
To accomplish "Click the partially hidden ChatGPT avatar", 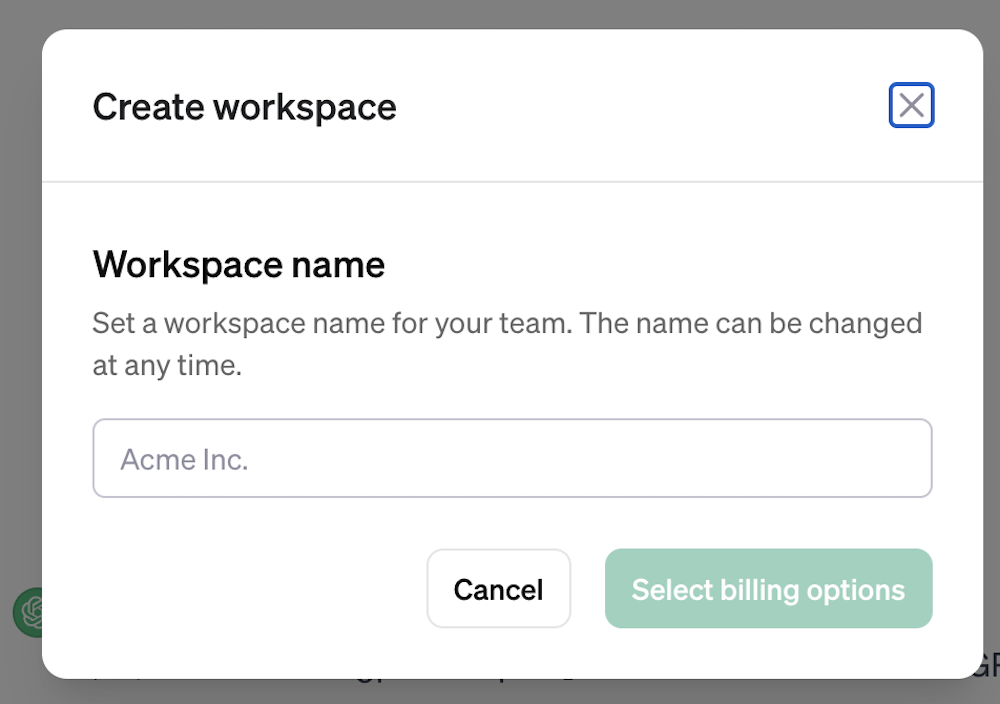I will pos(27,611).
